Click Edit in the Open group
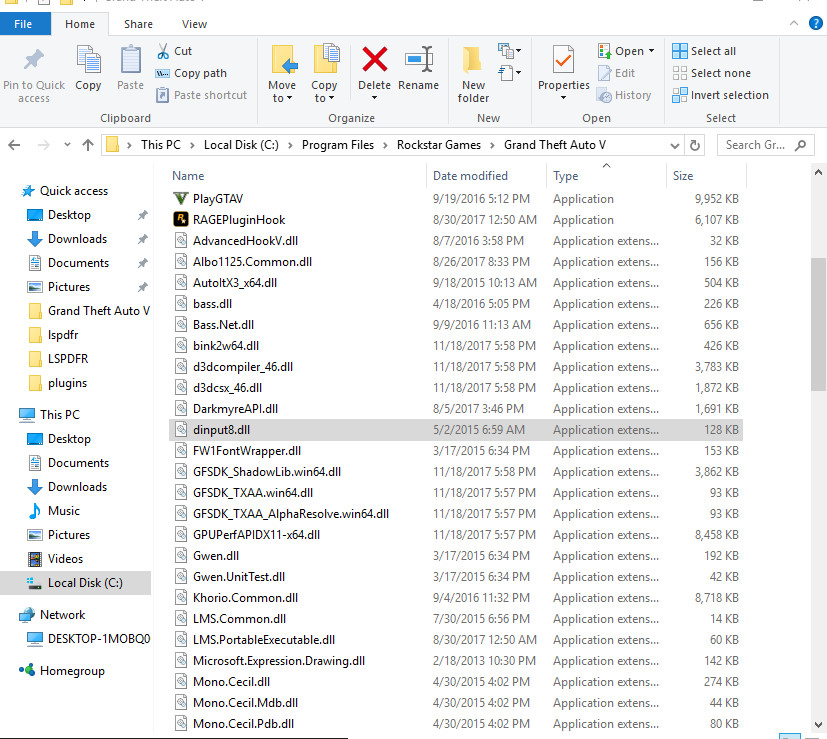Image resolution: width=827 pixels, height=739 pixels. (x=617, y=73)
